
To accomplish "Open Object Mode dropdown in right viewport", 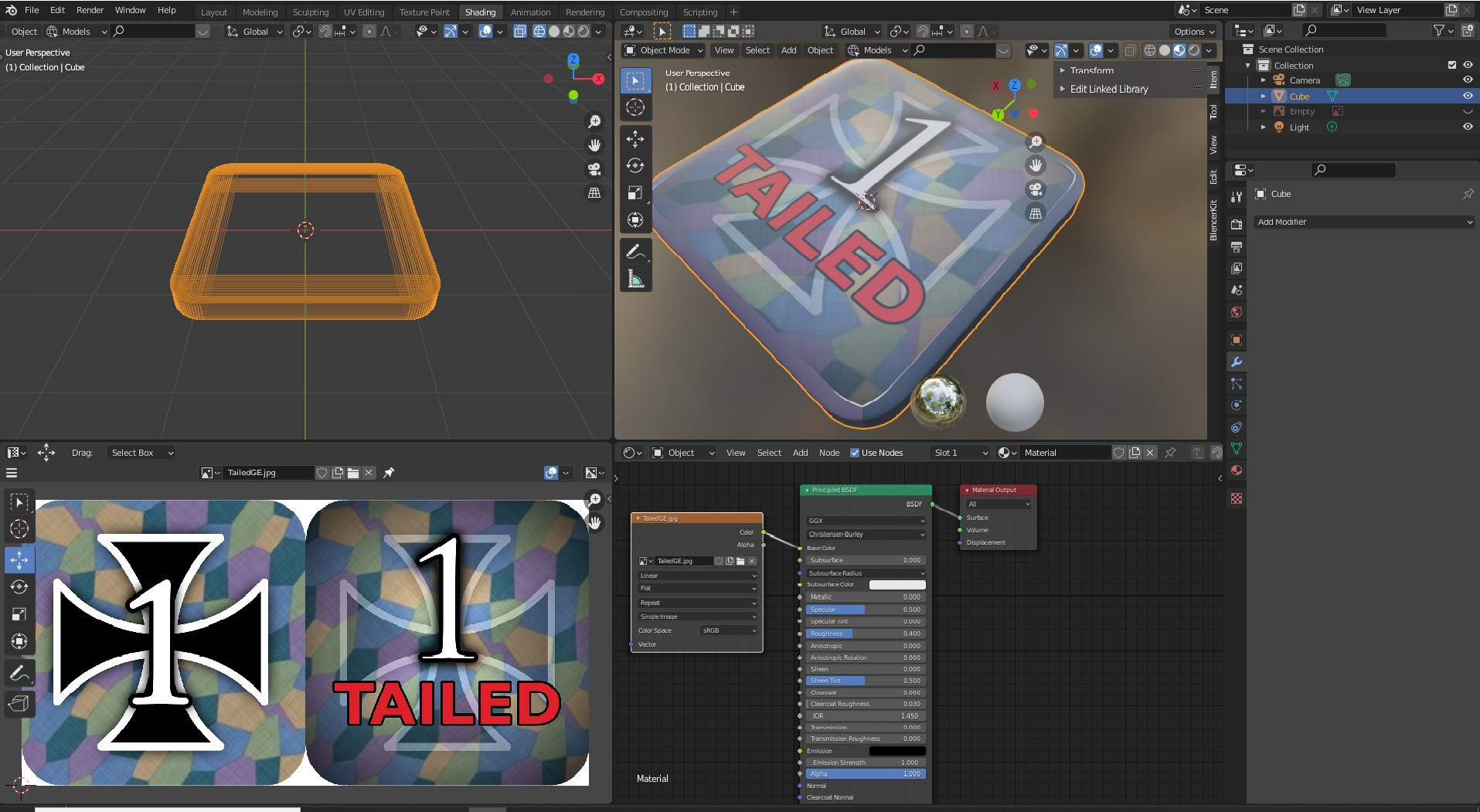I will coord(664,50).
